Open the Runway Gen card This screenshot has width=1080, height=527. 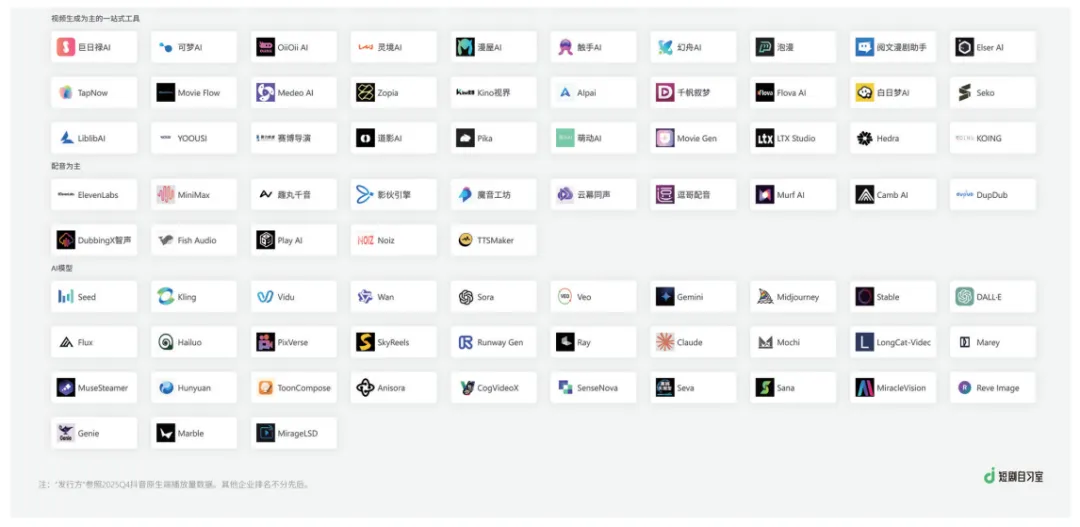pos(494,342)
